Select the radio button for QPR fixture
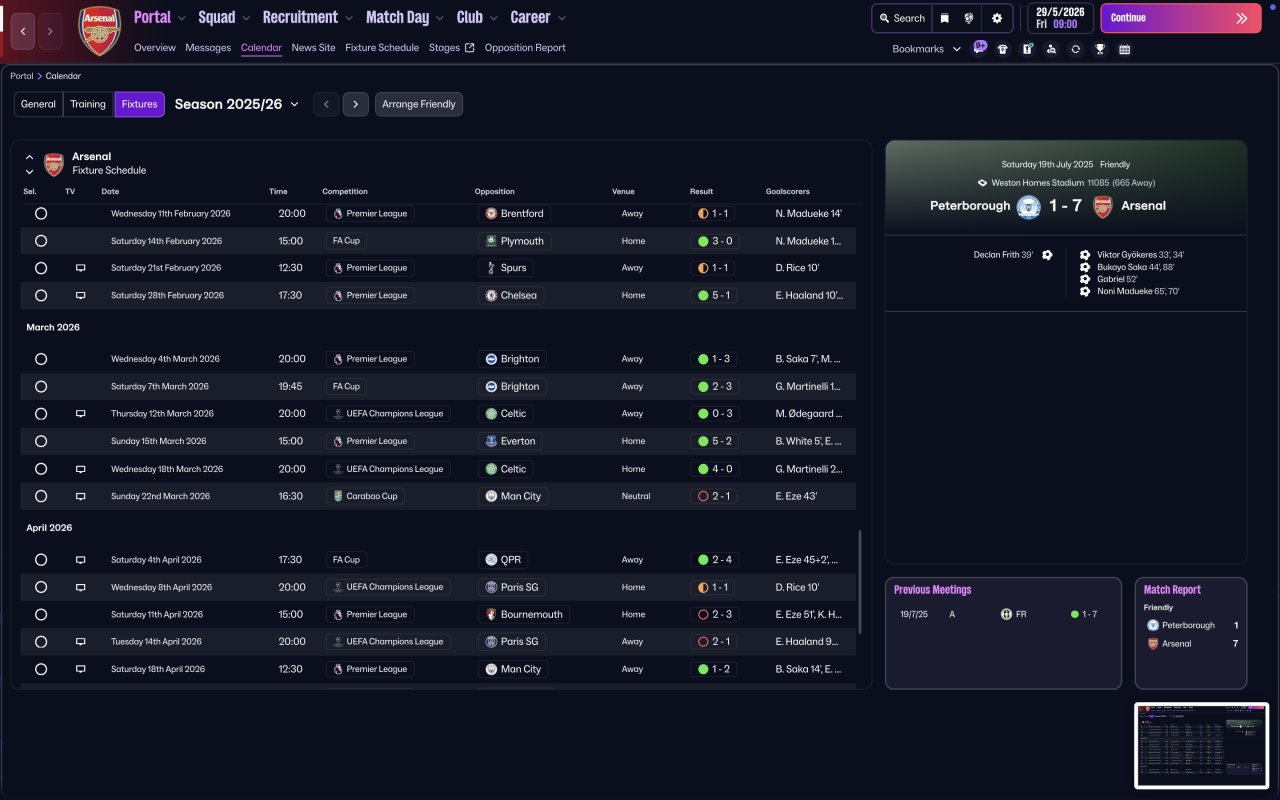1280x800 pixels. pos(41,560)
